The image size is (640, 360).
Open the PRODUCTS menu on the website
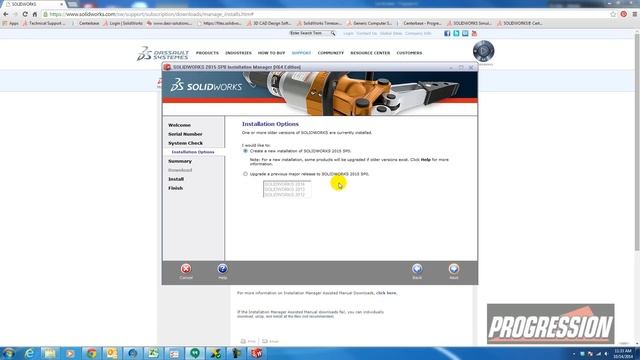tap(207, 53)
